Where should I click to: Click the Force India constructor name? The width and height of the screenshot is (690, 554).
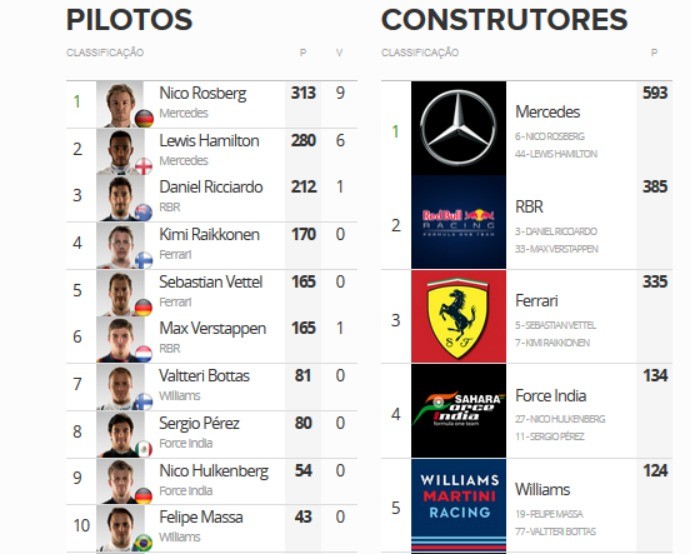pos(550,395)
